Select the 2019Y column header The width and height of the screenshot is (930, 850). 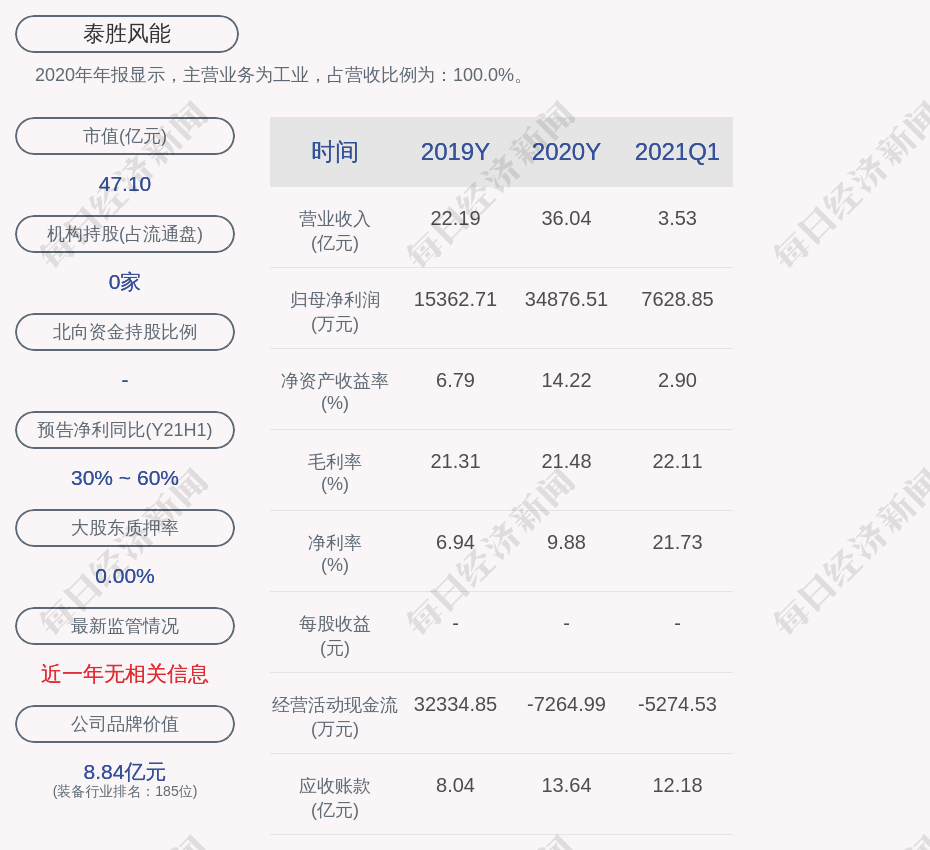click(455, 152)
